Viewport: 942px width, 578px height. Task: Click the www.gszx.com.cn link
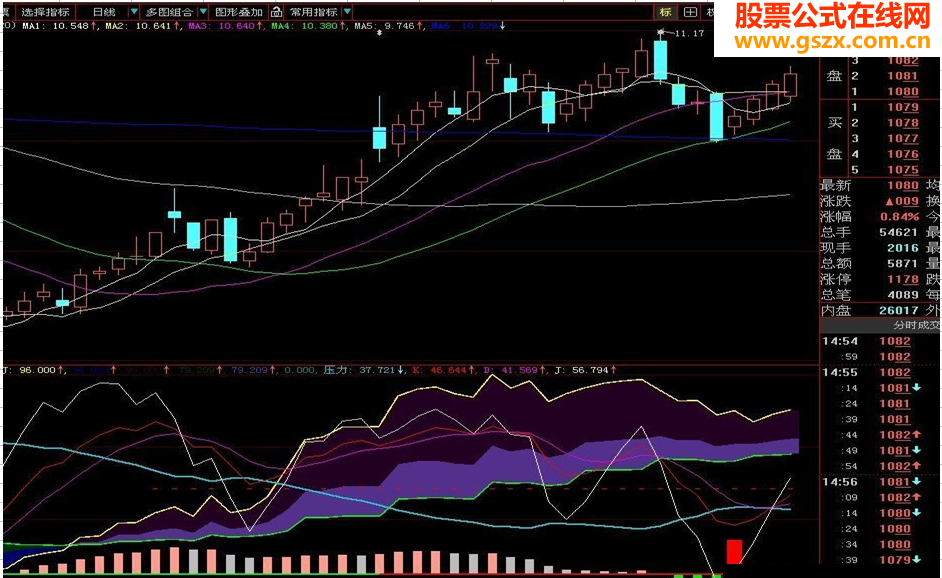tap(832, 41)
